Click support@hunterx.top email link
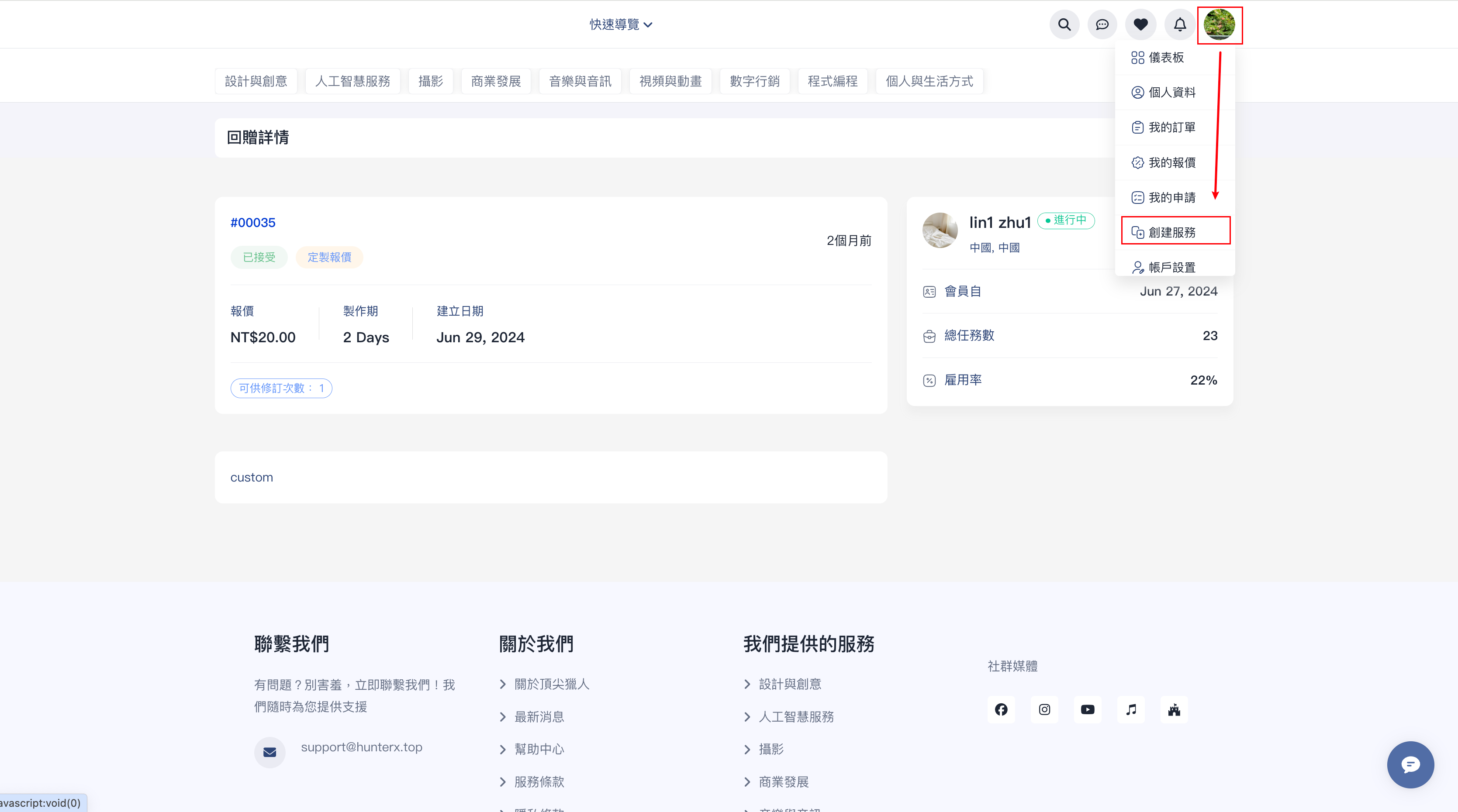The image size is (1458, 812). click(x=361, y=747)
